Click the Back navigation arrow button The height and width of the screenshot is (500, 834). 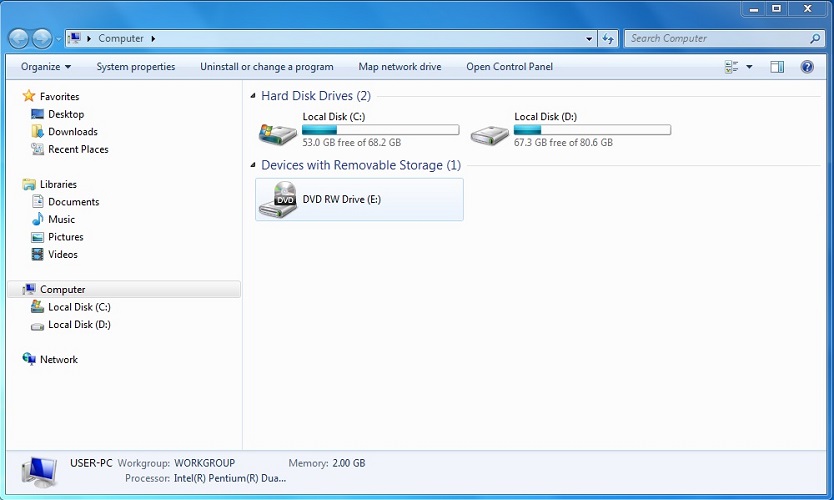19,38
